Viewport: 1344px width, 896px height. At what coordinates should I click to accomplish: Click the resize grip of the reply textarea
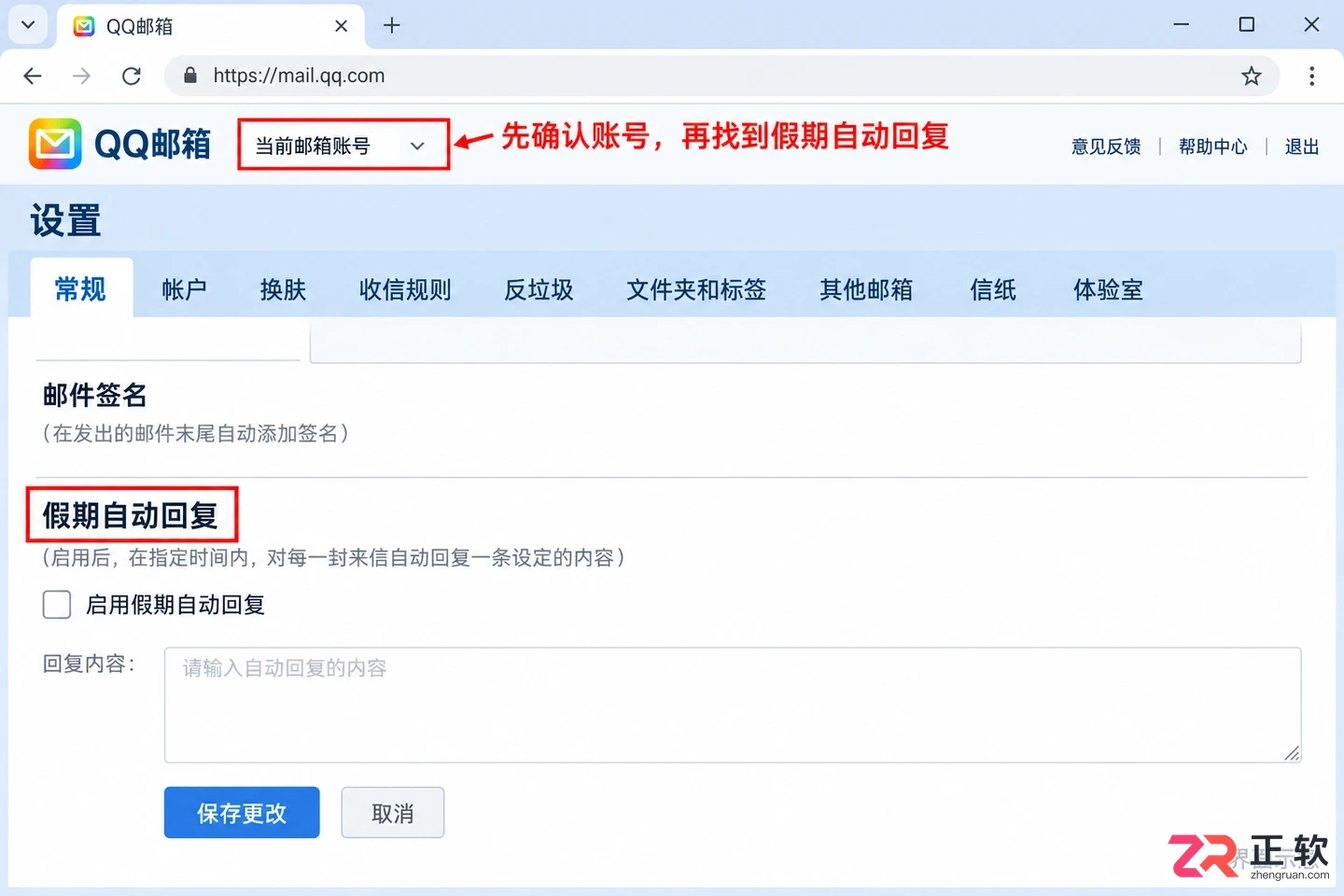1292,753
